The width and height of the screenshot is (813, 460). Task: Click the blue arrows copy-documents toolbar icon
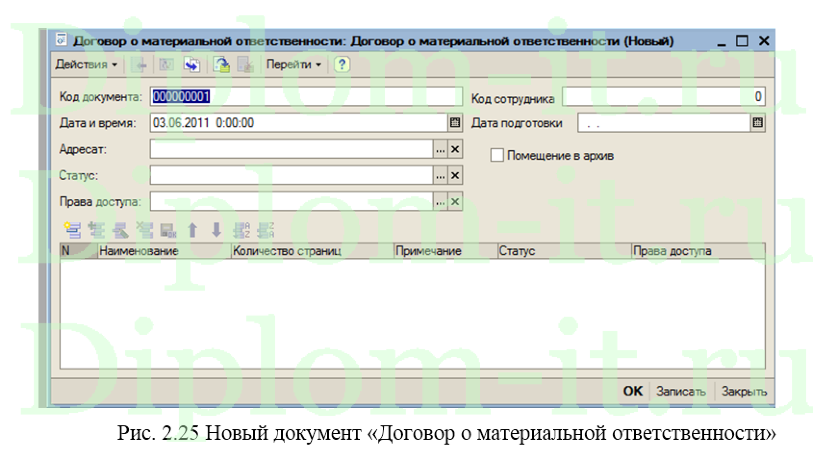[x=192, y=65]
